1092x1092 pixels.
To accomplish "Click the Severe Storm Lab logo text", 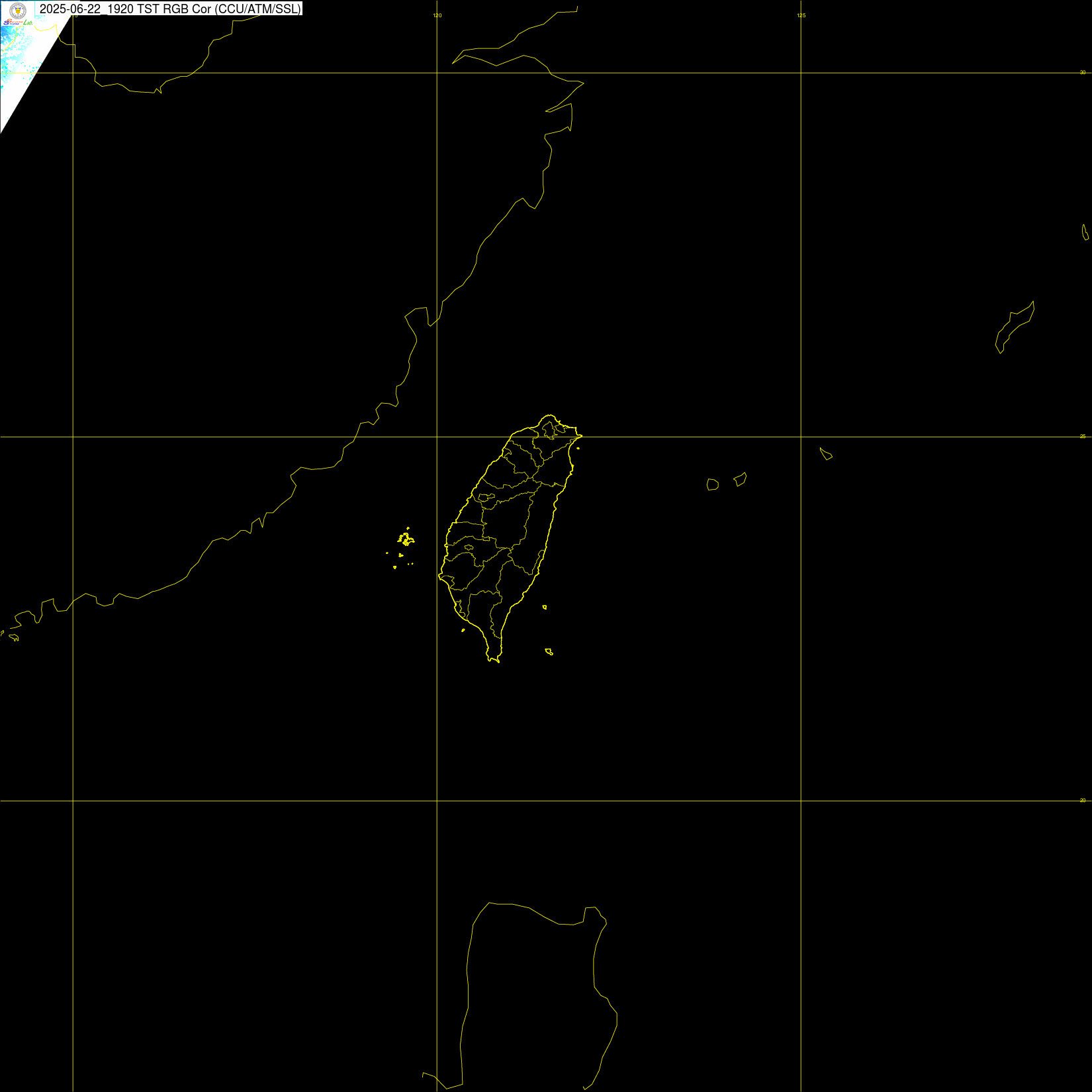I will click(x=18, y=23).
